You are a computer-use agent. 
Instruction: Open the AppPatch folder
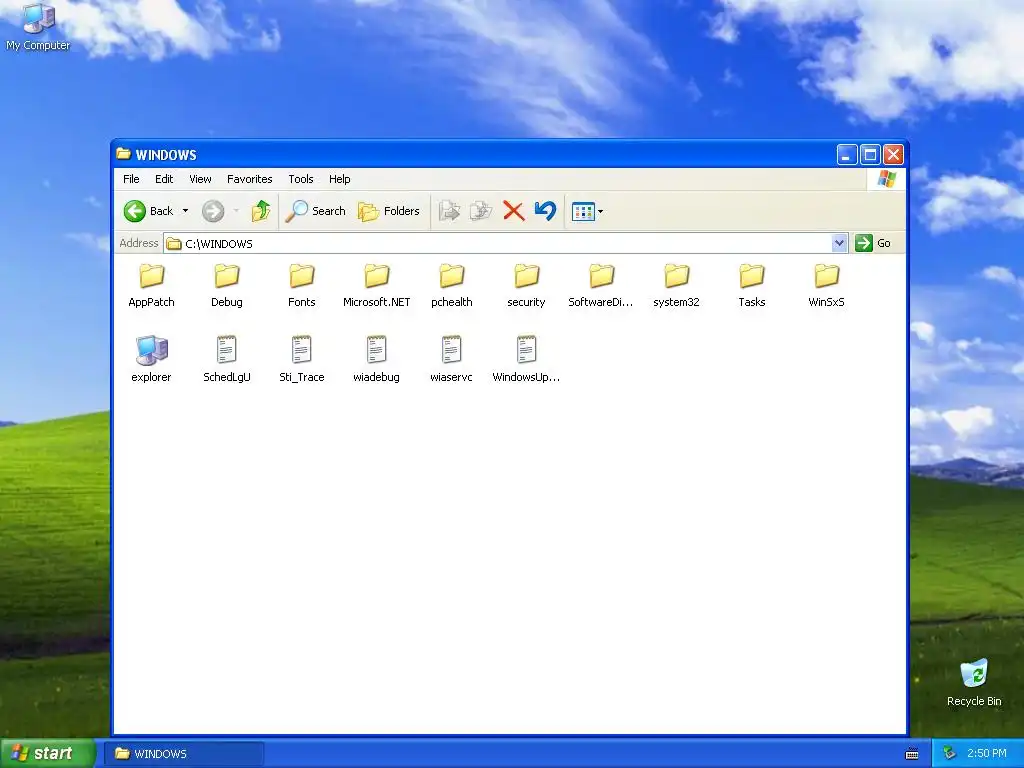click(152, 285)
